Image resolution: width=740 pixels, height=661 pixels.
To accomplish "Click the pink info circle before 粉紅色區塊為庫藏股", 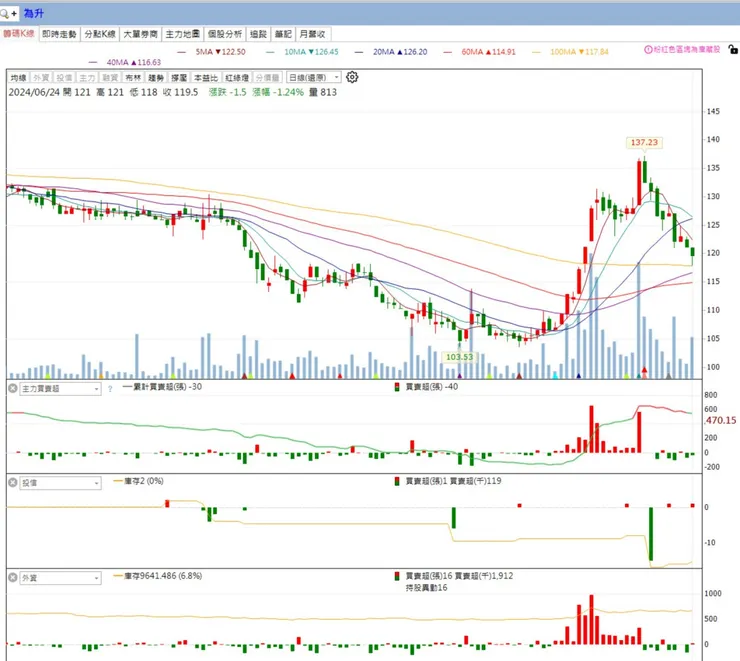I will tap(648, 50).
